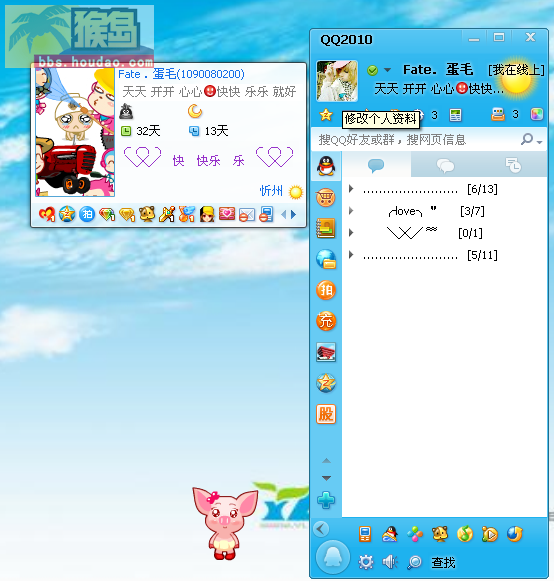Switch to the single-bubble contacts tab

[x=376, y=165]
